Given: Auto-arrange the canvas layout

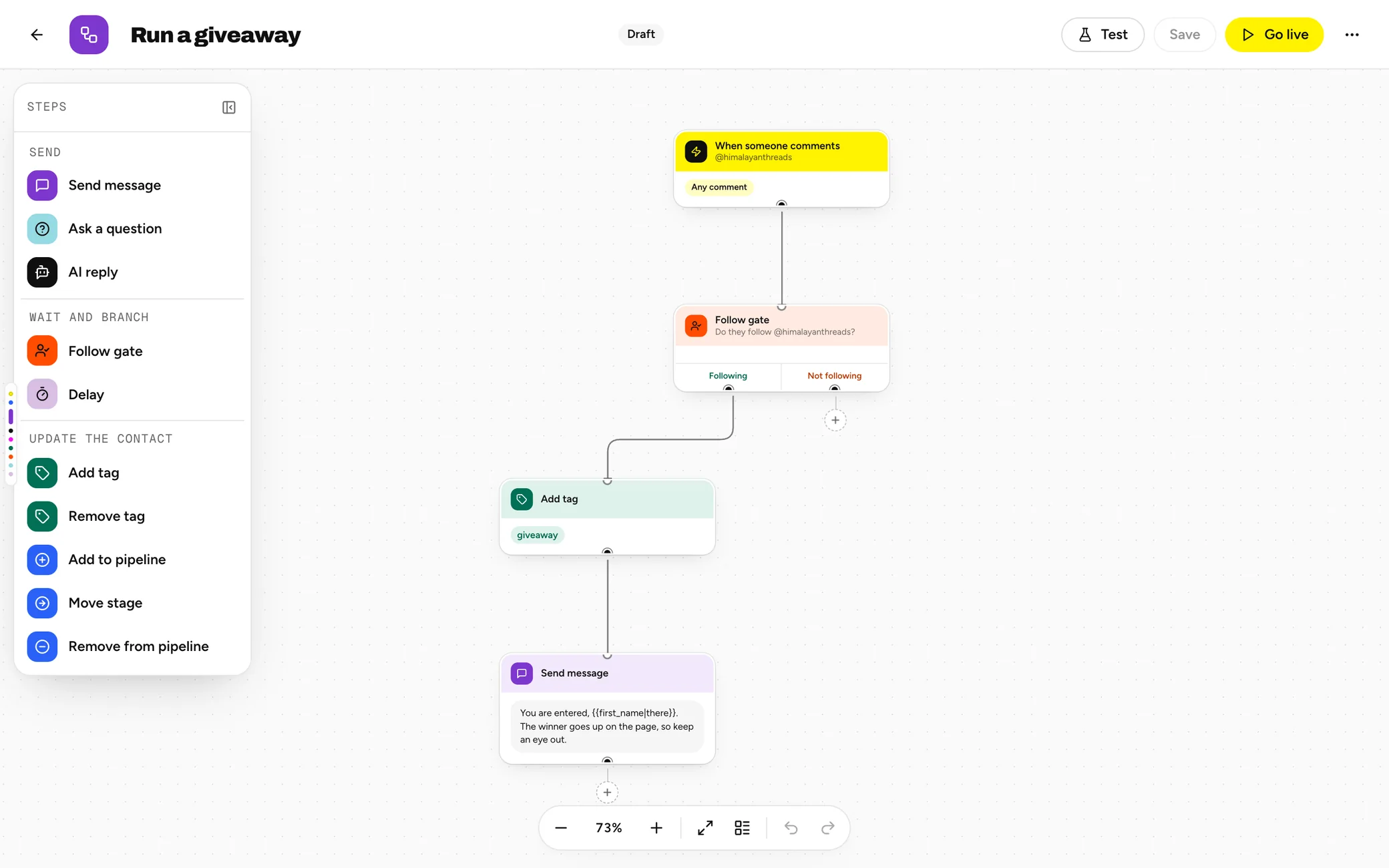Looking at the screenshot, I should click(742, 828).
